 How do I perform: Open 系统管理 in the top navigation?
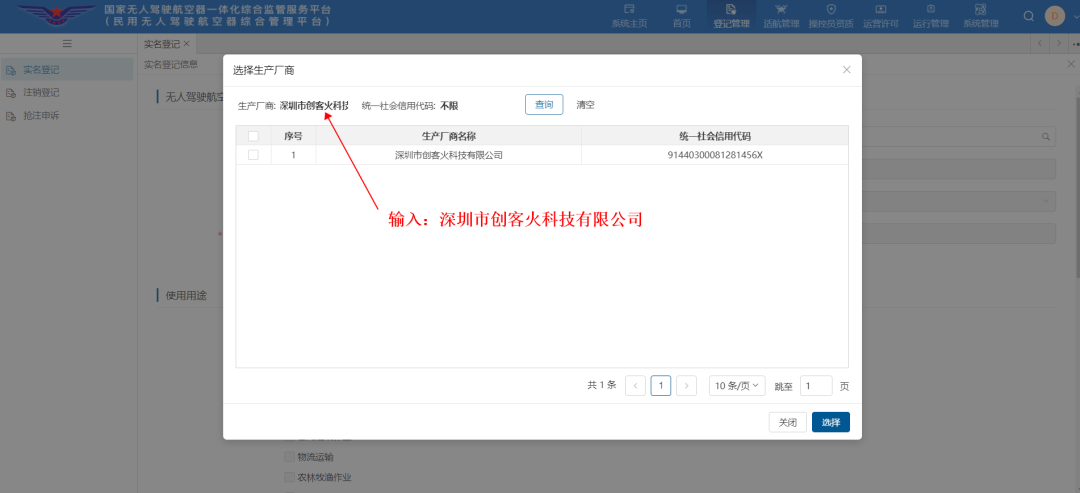coord(980,15)
